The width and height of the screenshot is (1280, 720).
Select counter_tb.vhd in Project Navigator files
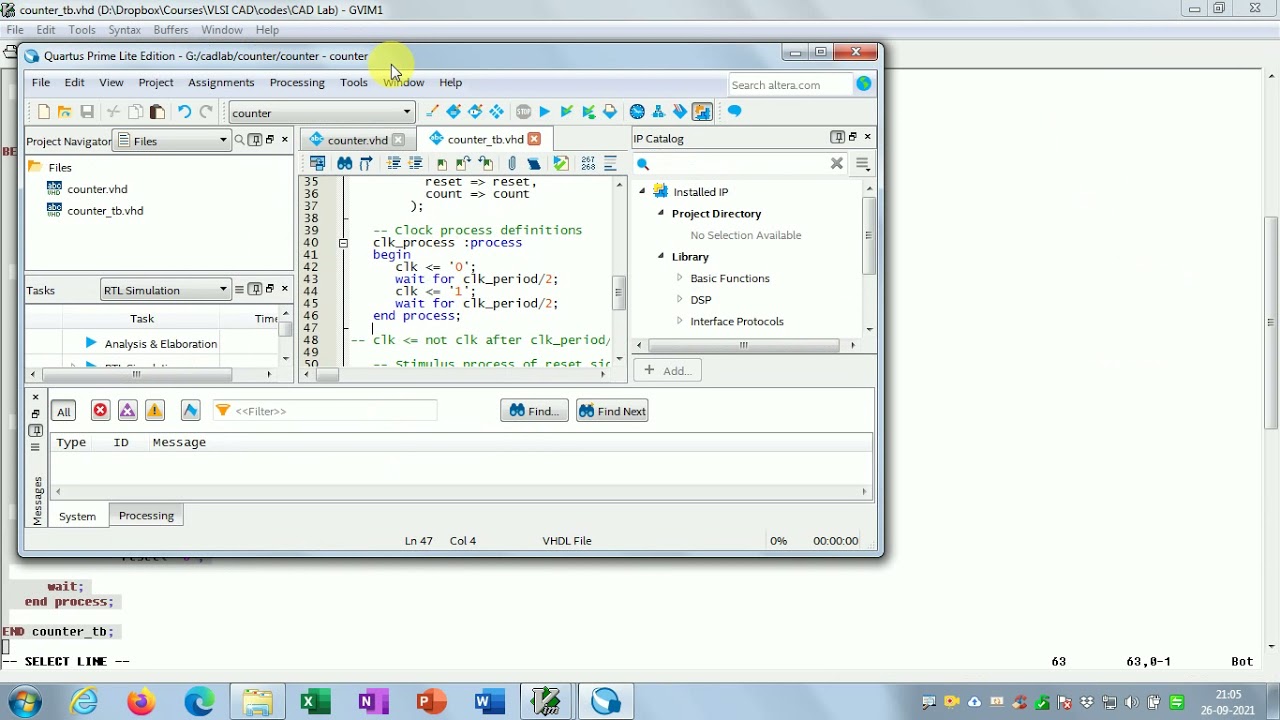coord(105,211)
